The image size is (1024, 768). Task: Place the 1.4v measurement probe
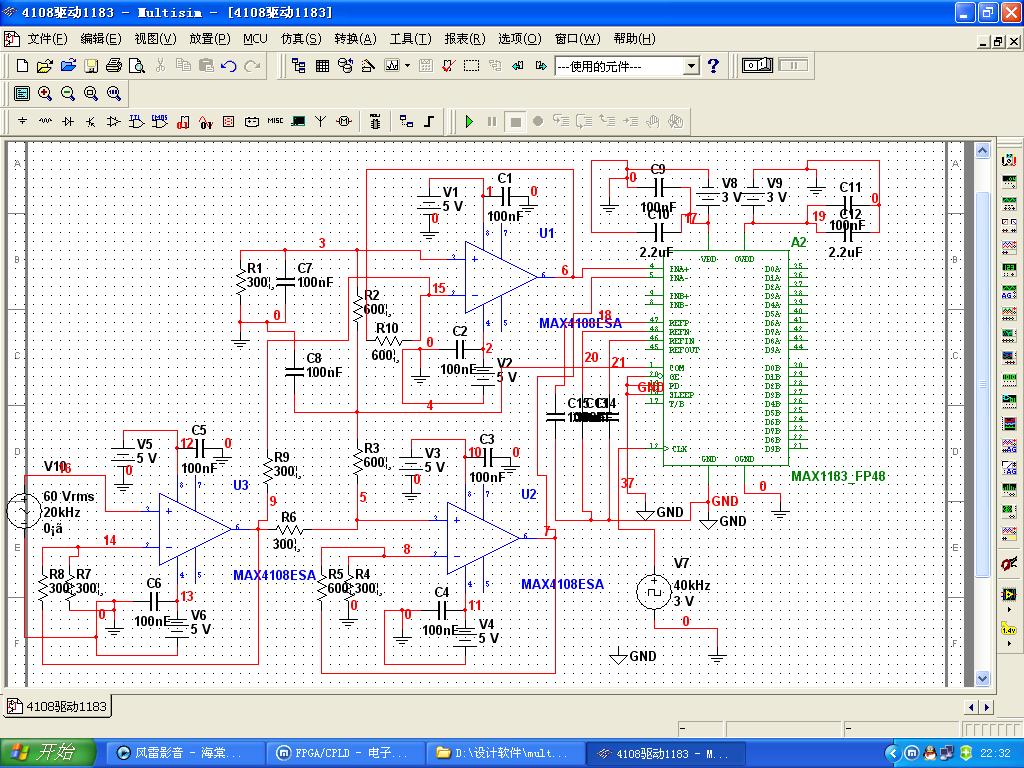1009,628
